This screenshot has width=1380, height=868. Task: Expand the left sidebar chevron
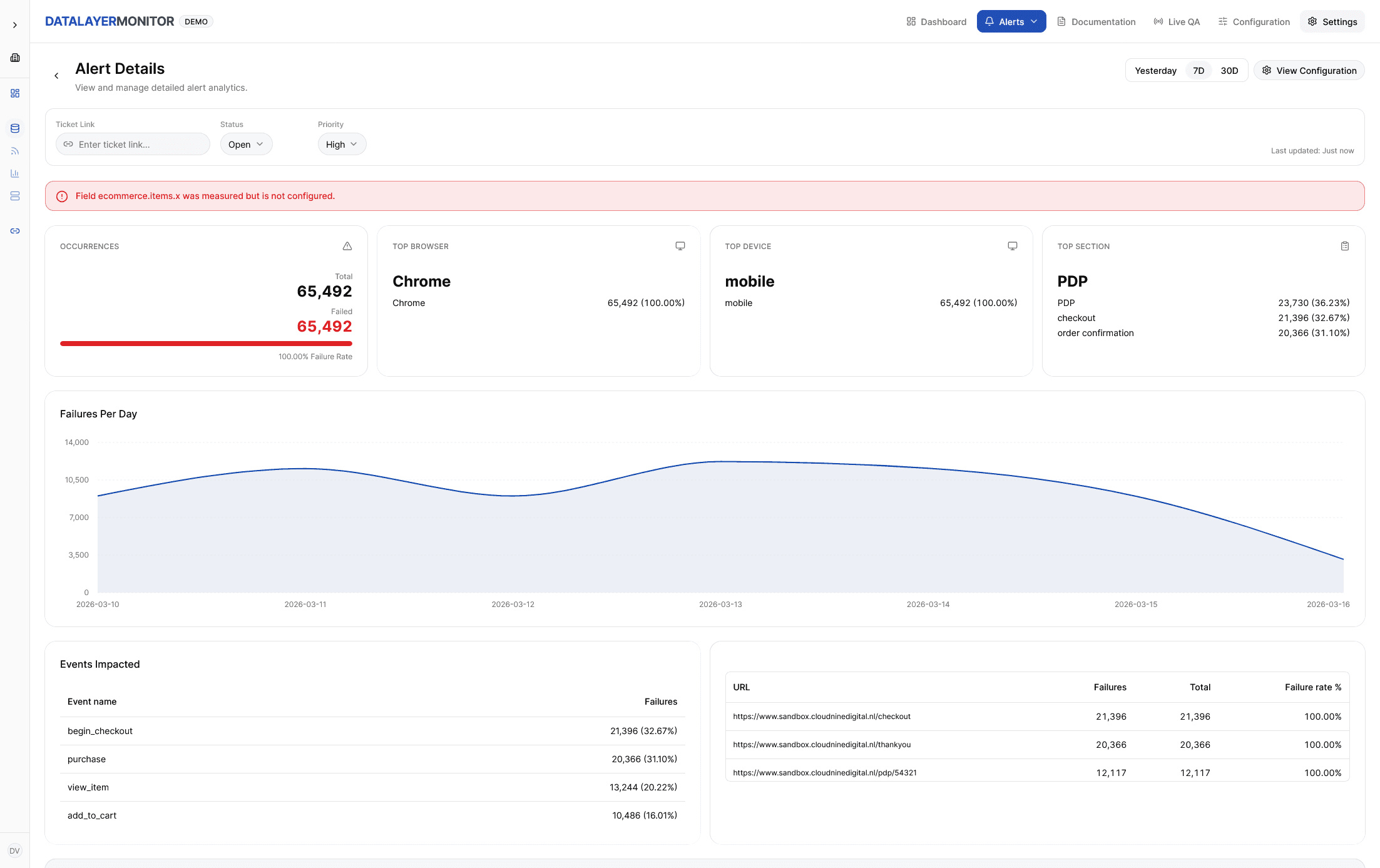tap(14, 25)
